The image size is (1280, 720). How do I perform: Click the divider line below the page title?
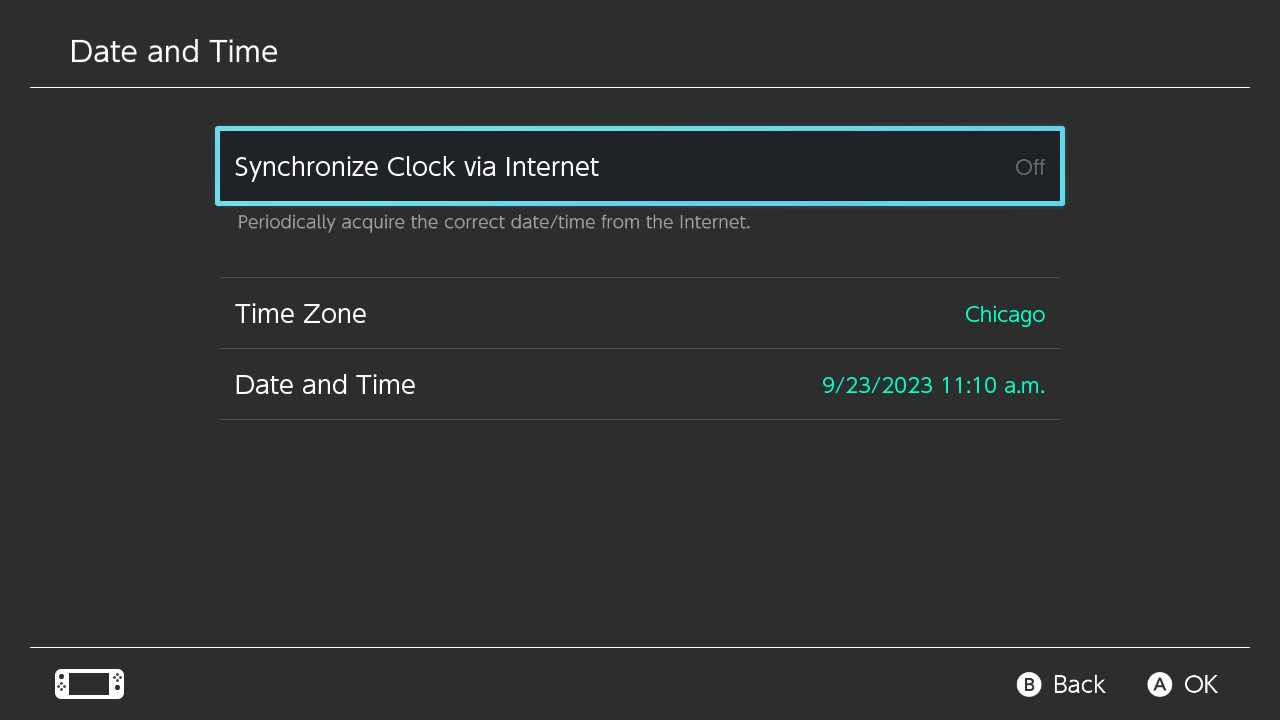640,88
